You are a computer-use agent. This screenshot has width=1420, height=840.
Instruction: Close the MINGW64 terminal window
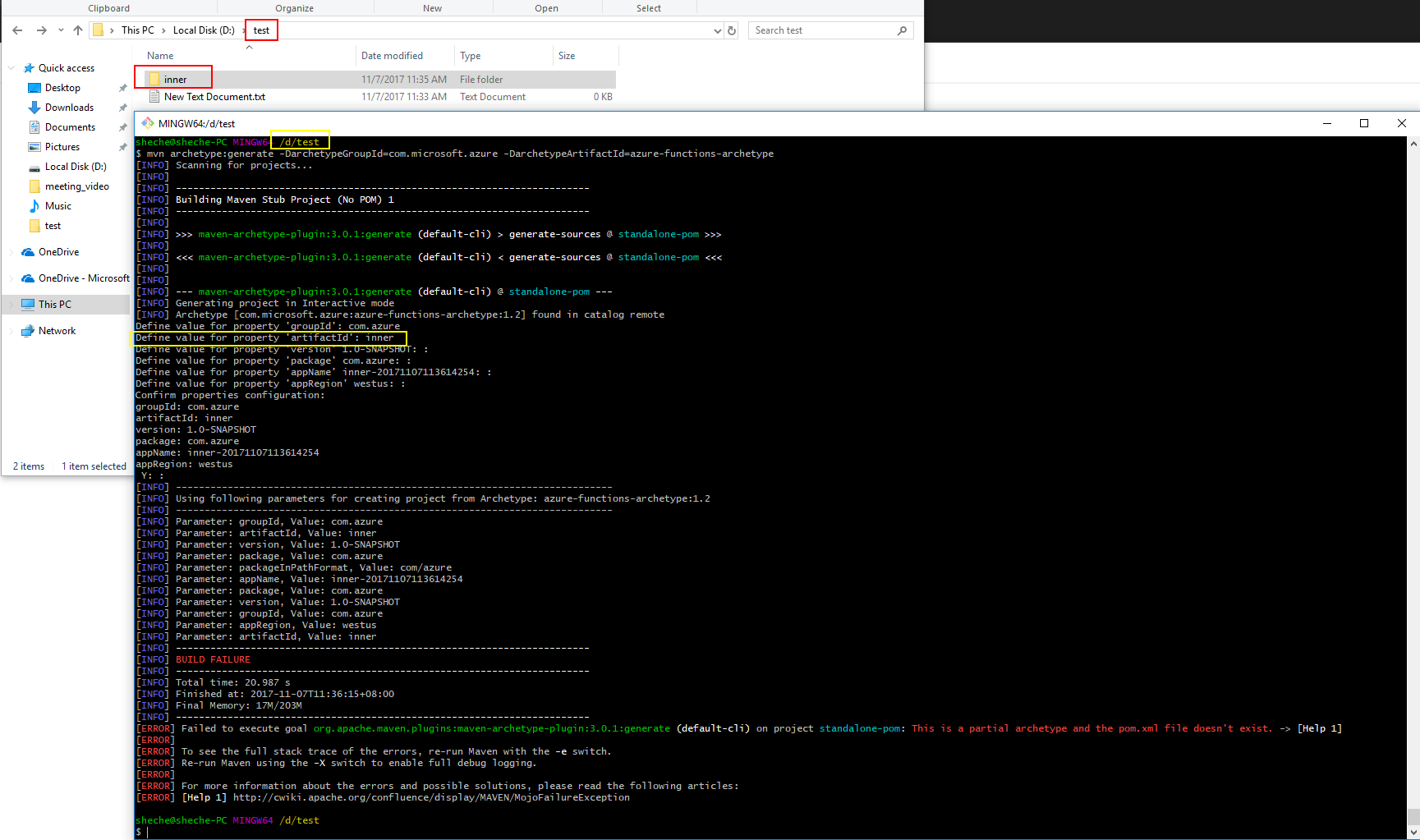pyautogui.click(x=1401, y=123)
